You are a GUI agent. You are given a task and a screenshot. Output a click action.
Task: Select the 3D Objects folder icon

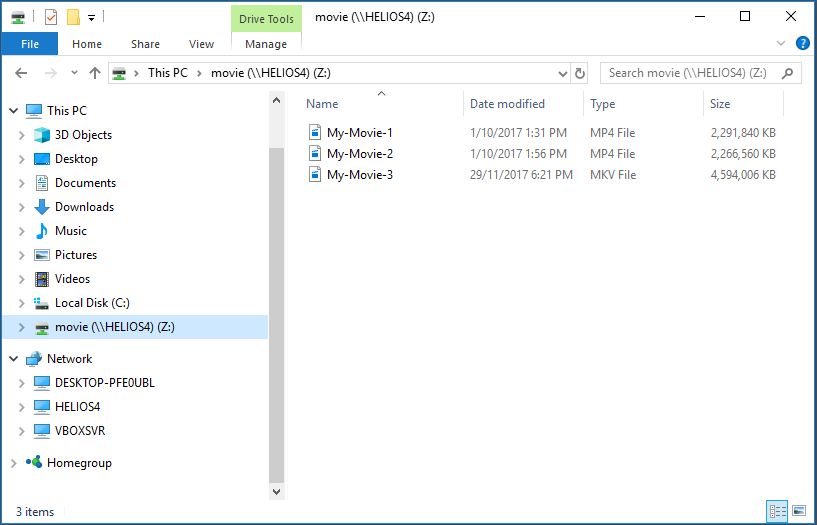pos(42,135)
